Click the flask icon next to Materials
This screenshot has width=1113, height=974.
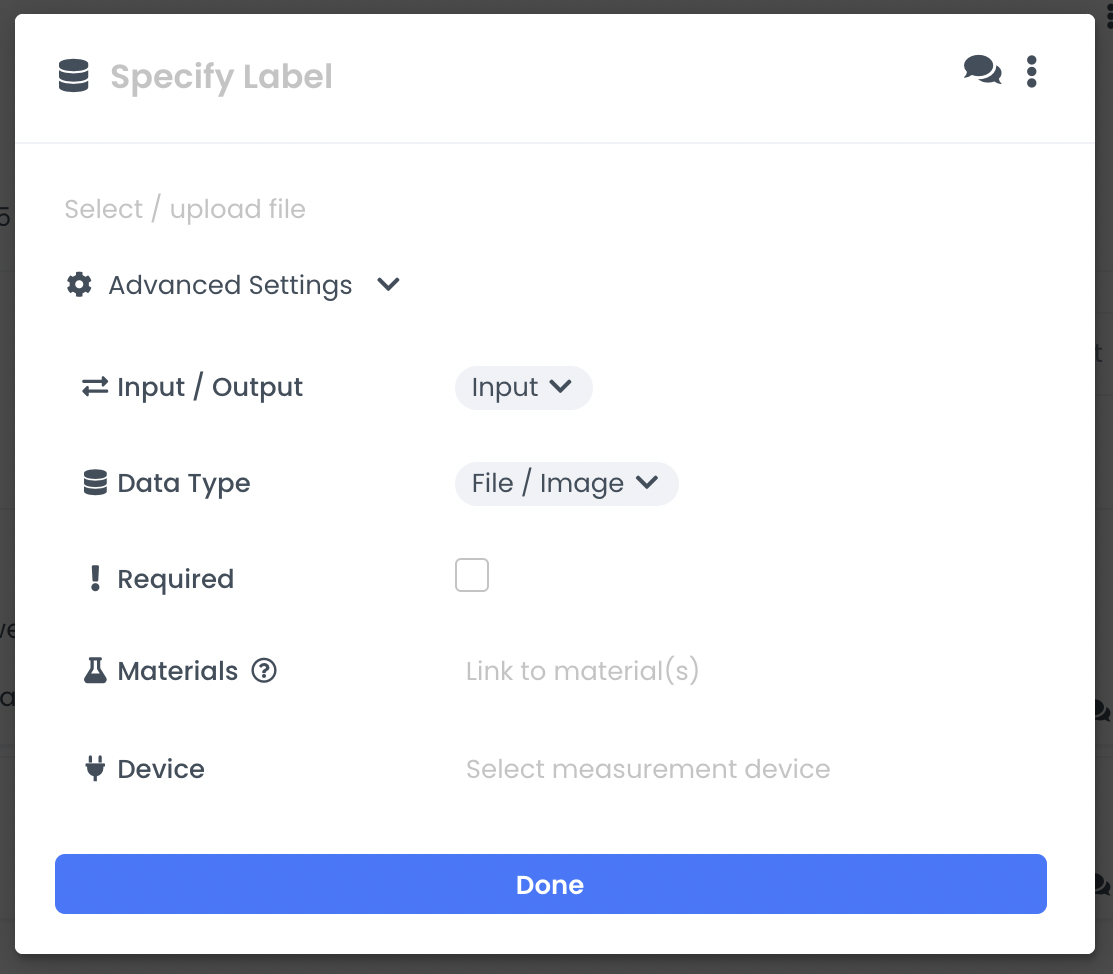95,670
